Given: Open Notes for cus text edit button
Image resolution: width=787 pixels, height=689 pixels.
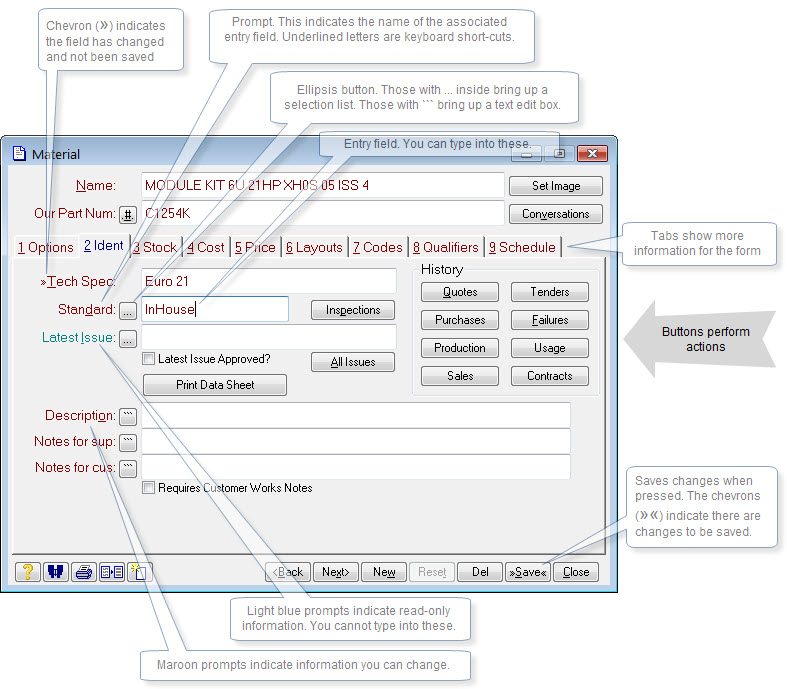Looking at the screenshot, I should pyautogui.click(x=128, y=469).
